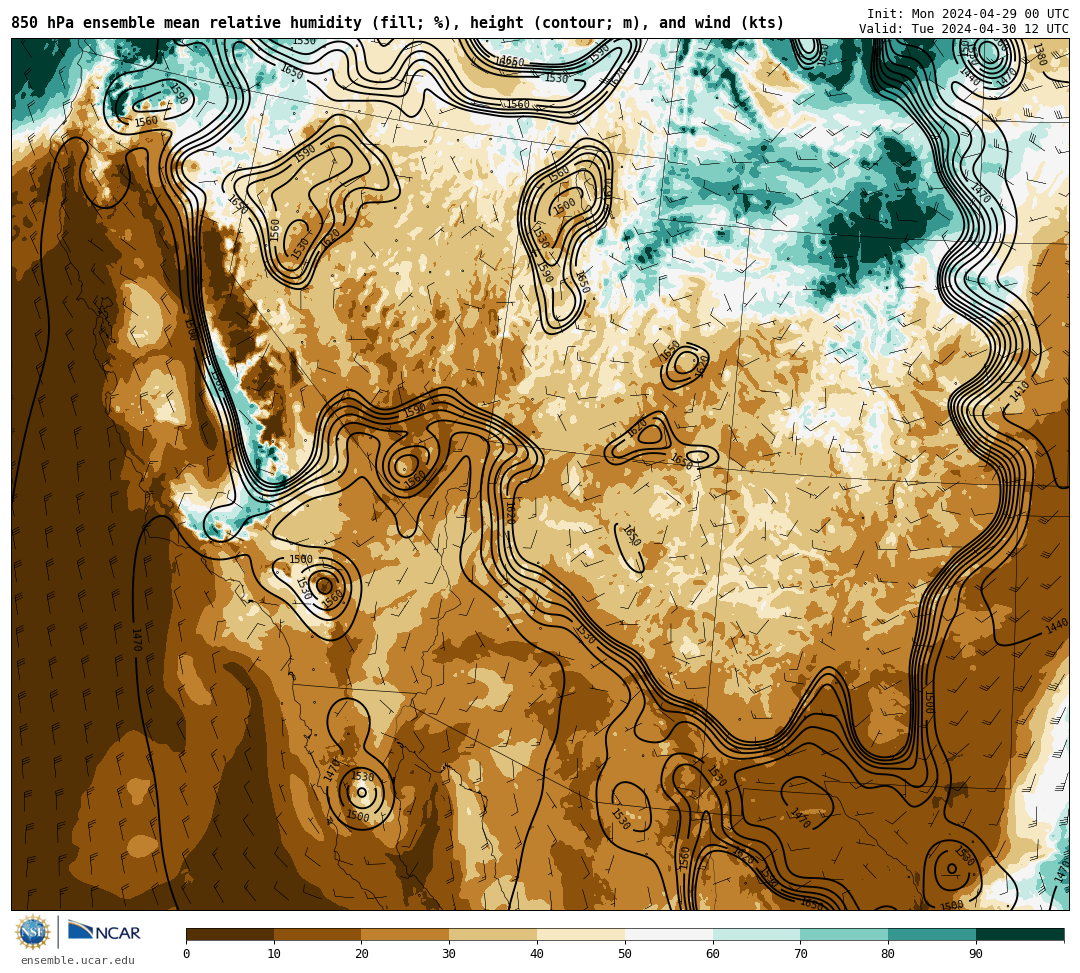
Task: Click the 0-10% darkest brown colorbar segment
Action: pos(230,934)
